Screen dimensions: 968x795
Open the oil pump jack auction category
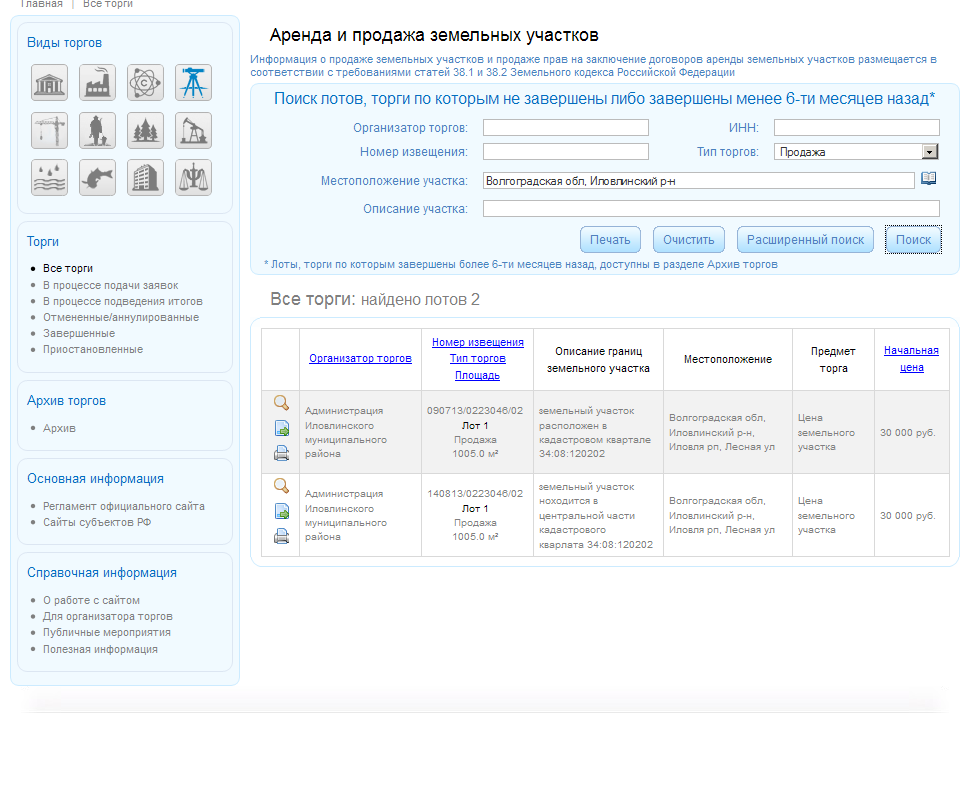[193, 130]
